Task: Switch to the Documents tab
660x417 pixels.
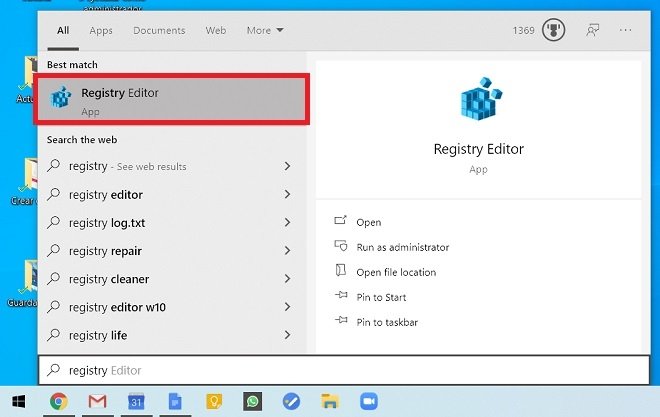Action: [159, 30]
